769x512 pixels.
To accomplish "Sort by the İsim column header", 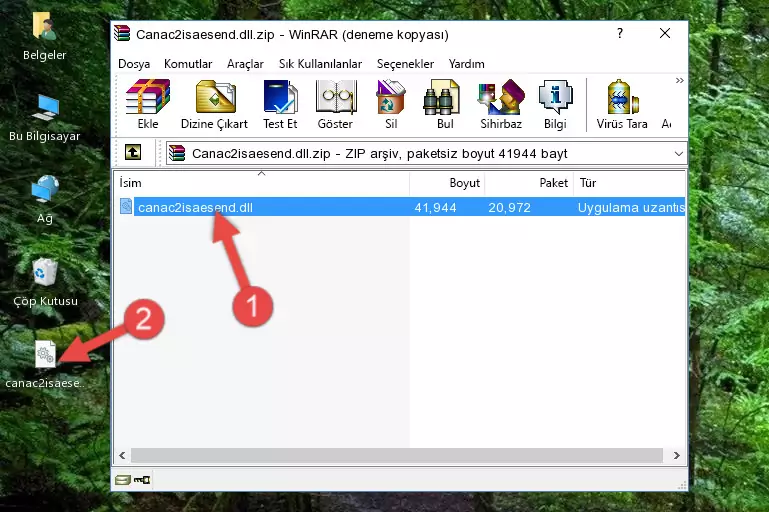I will pos(262,183).
